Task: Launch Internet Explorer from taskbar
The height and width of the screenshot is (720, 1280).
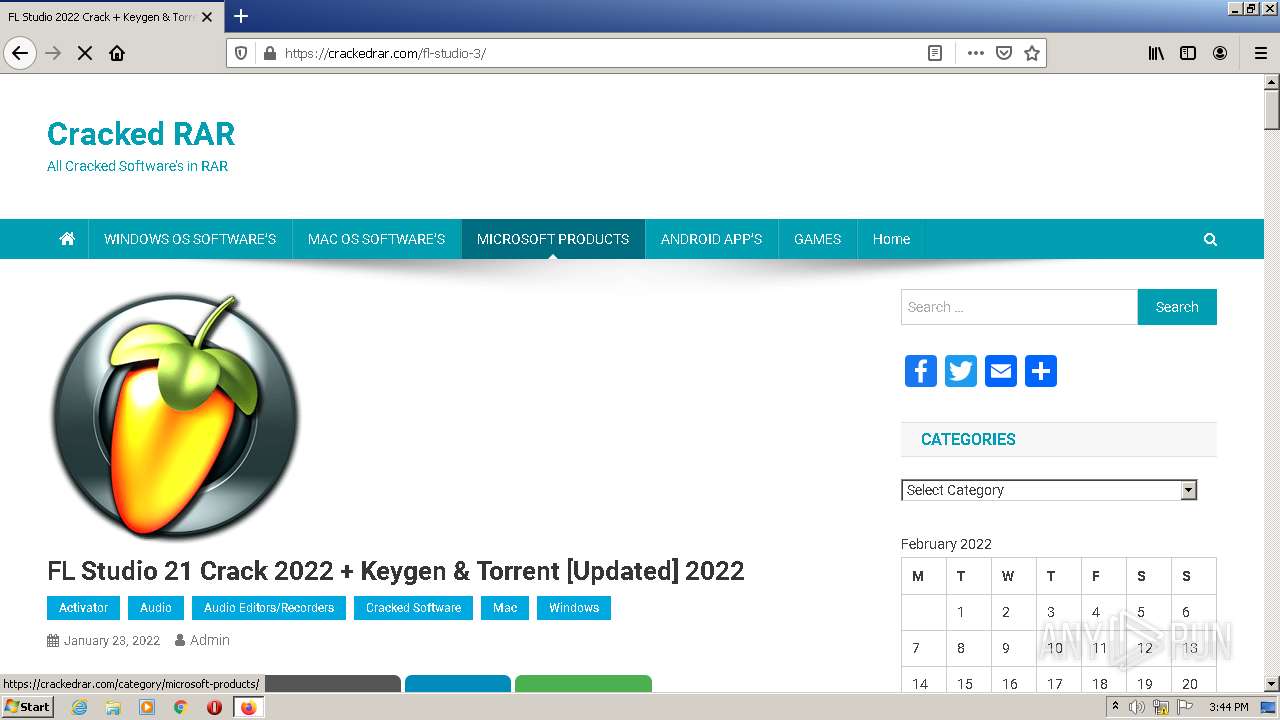Action: [80, 707]
